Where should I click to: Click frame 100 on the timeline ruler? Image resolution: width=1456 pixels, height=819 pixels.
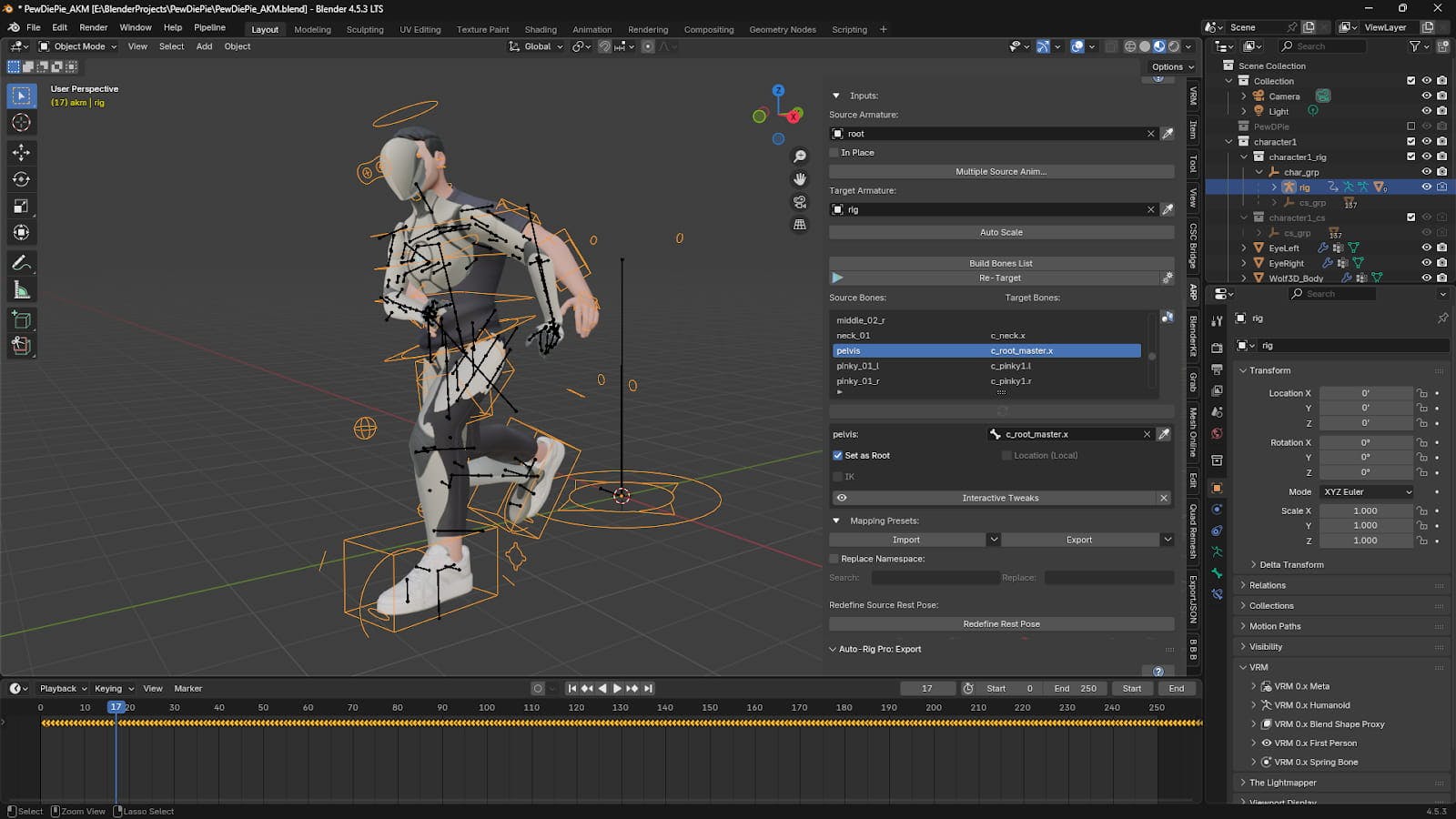[x=487, y=707]
